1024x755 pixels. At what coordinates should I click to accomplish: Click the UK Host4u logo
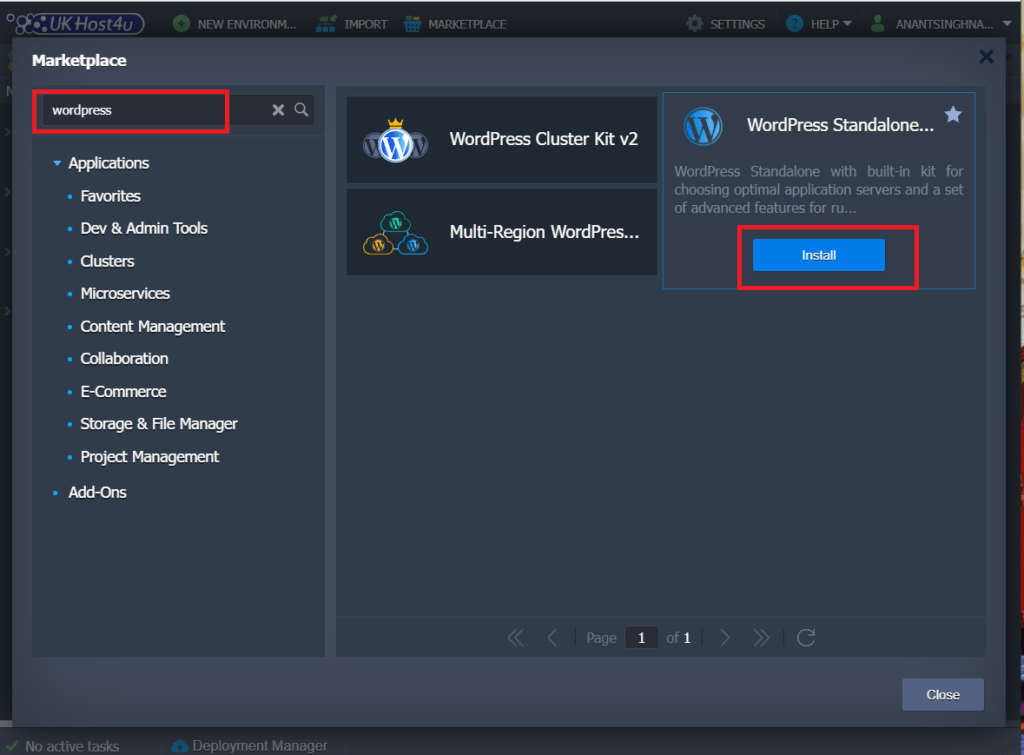[x=75, y=24]
